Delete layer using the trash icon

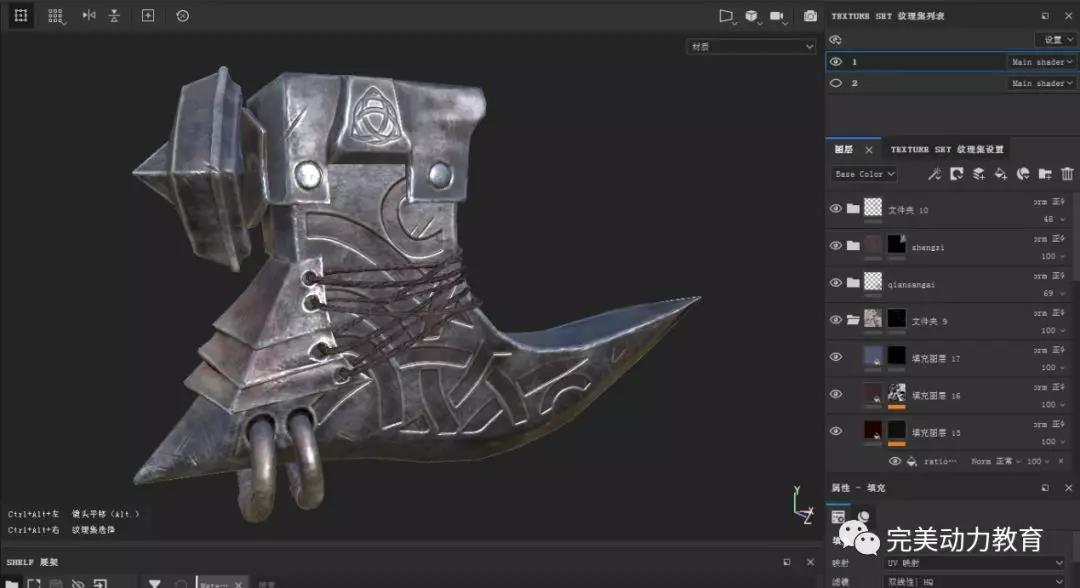(1067, 174)
